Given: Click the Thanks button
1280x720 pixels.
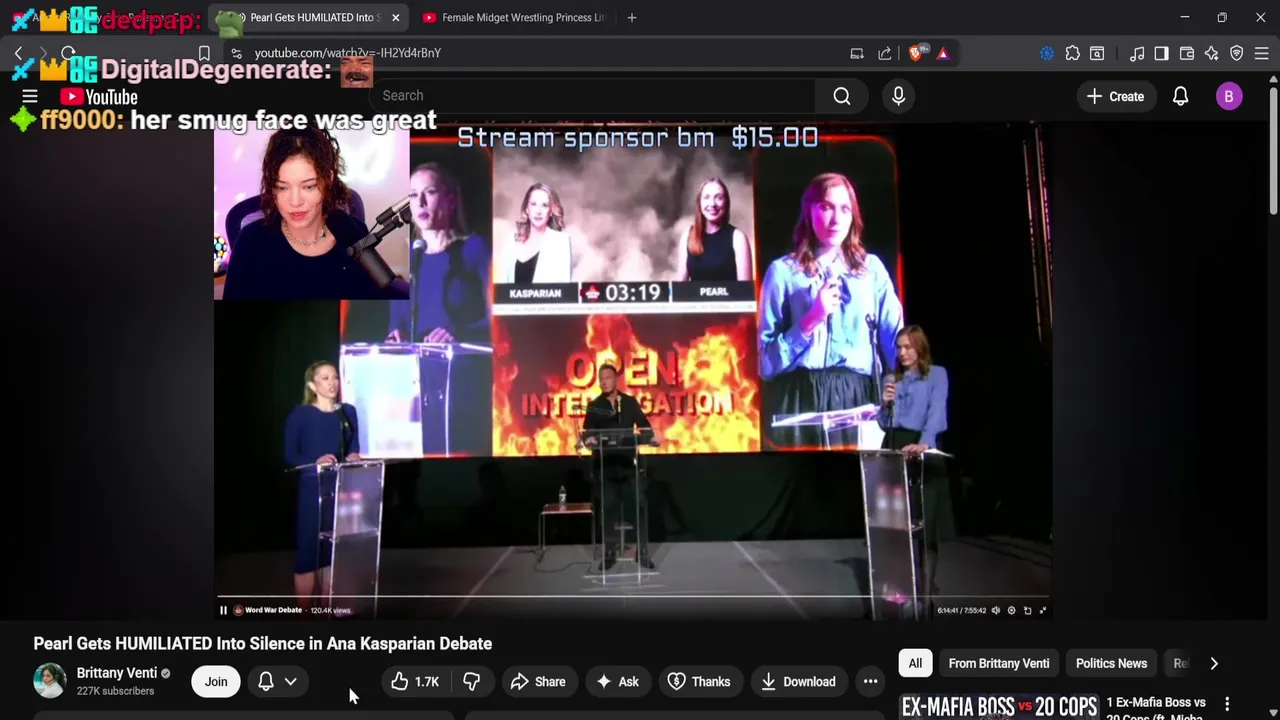Looking at the screenshot, I should [699, 682].
